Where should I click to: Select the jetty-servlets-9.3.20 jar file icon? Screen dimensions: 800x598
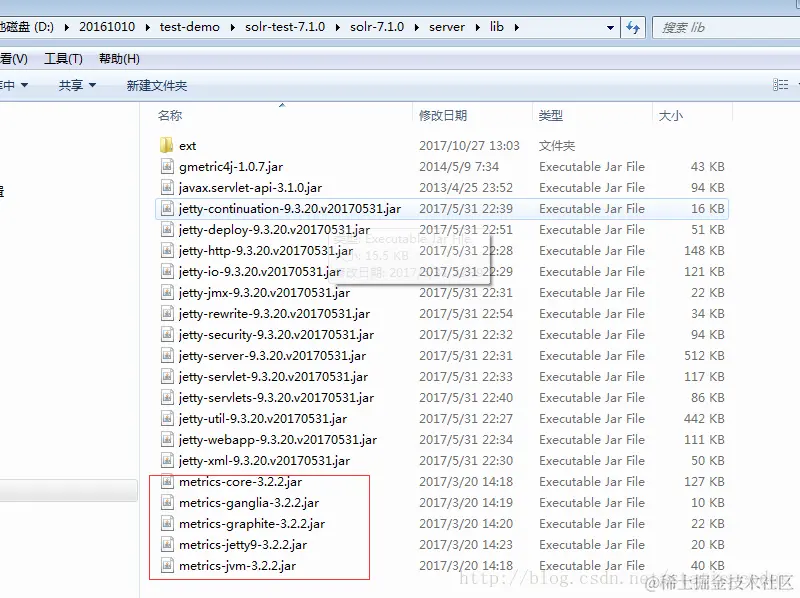167,397
